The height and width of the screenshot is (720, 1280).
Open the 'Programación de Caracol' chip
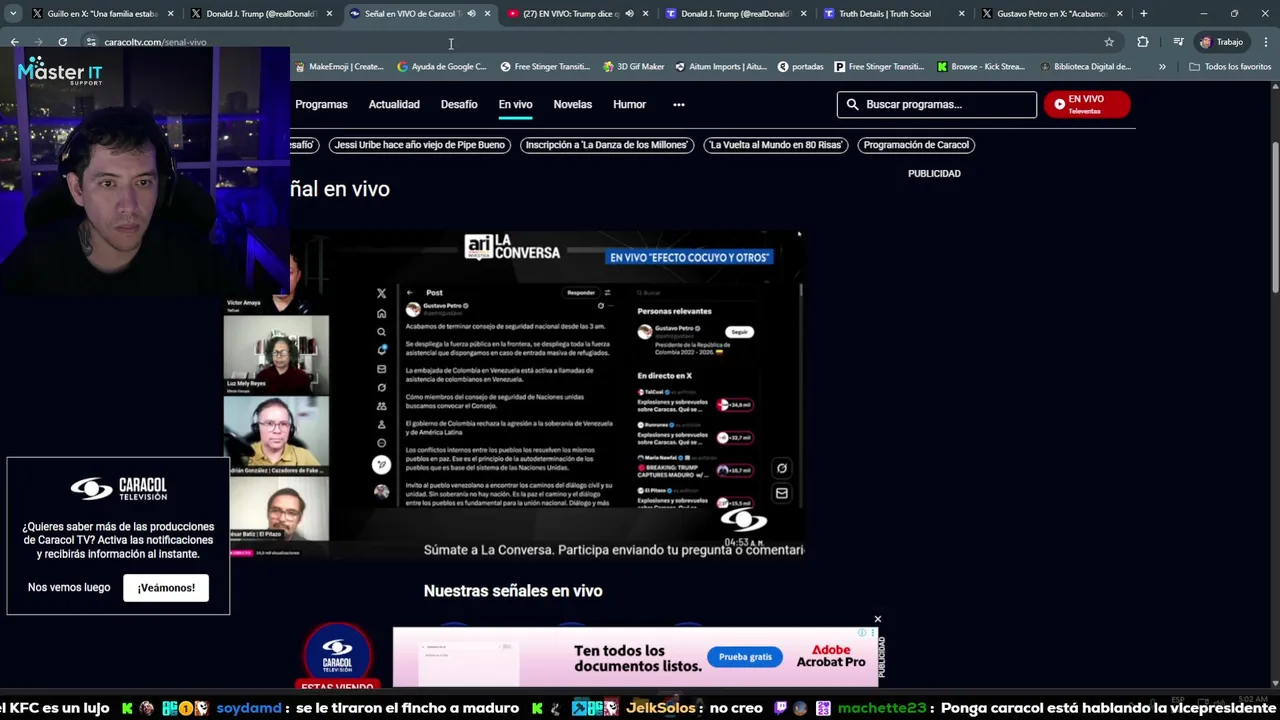pyautogui.click(x=916, y=145)
